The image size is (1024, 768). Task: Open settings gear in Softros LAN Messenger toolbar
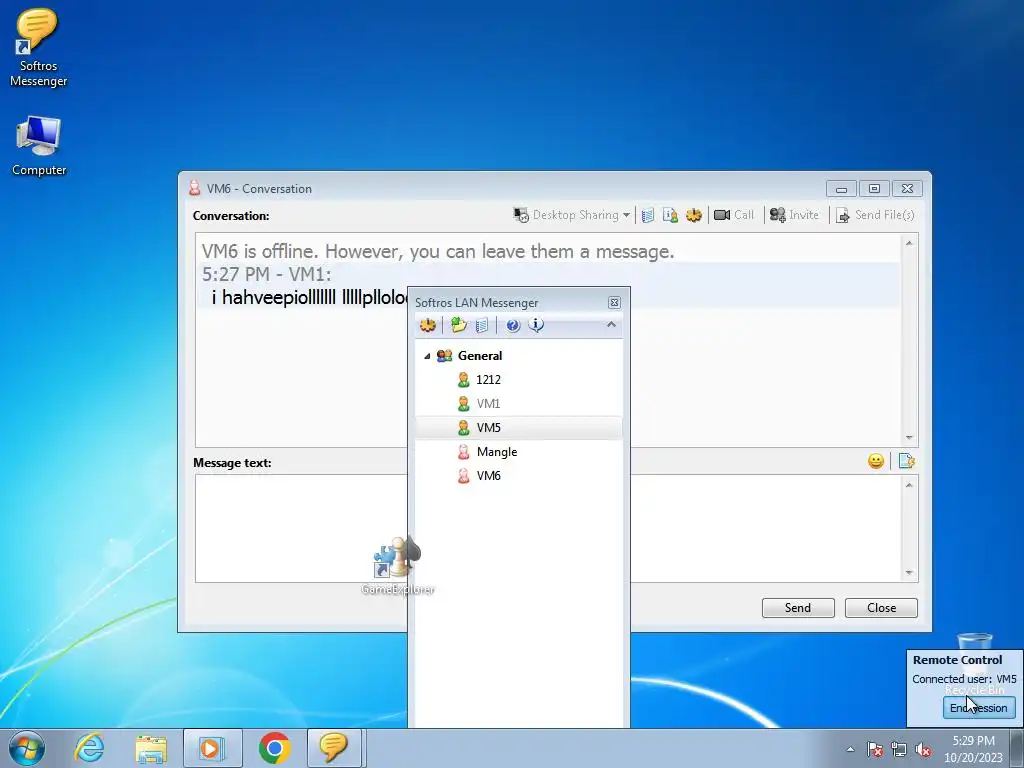click(x=428, y=325)
